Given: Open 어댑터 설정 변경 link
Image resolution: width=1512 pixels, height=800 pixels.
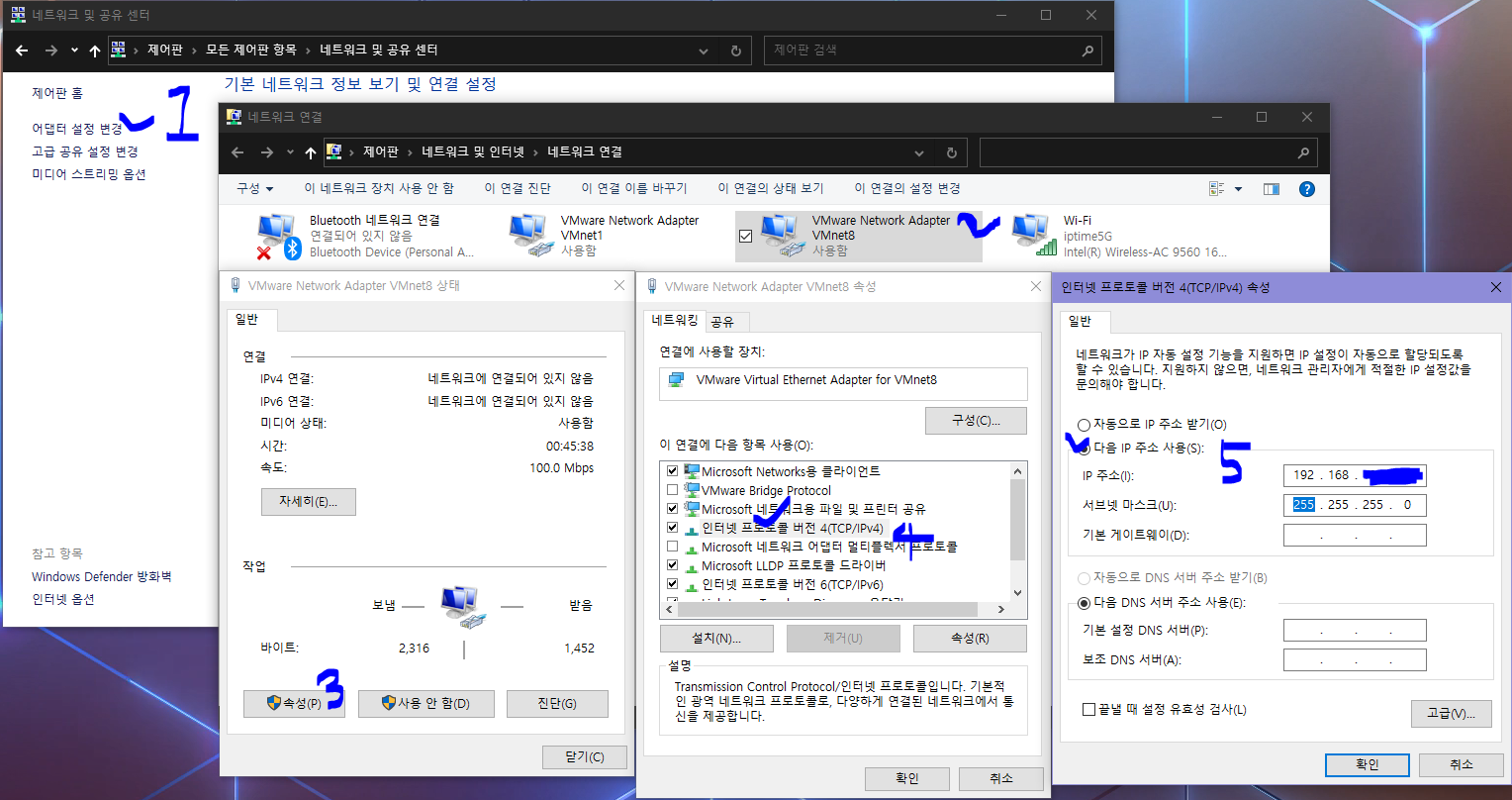Looking at the screenshot, I should (x=77, y=129).
